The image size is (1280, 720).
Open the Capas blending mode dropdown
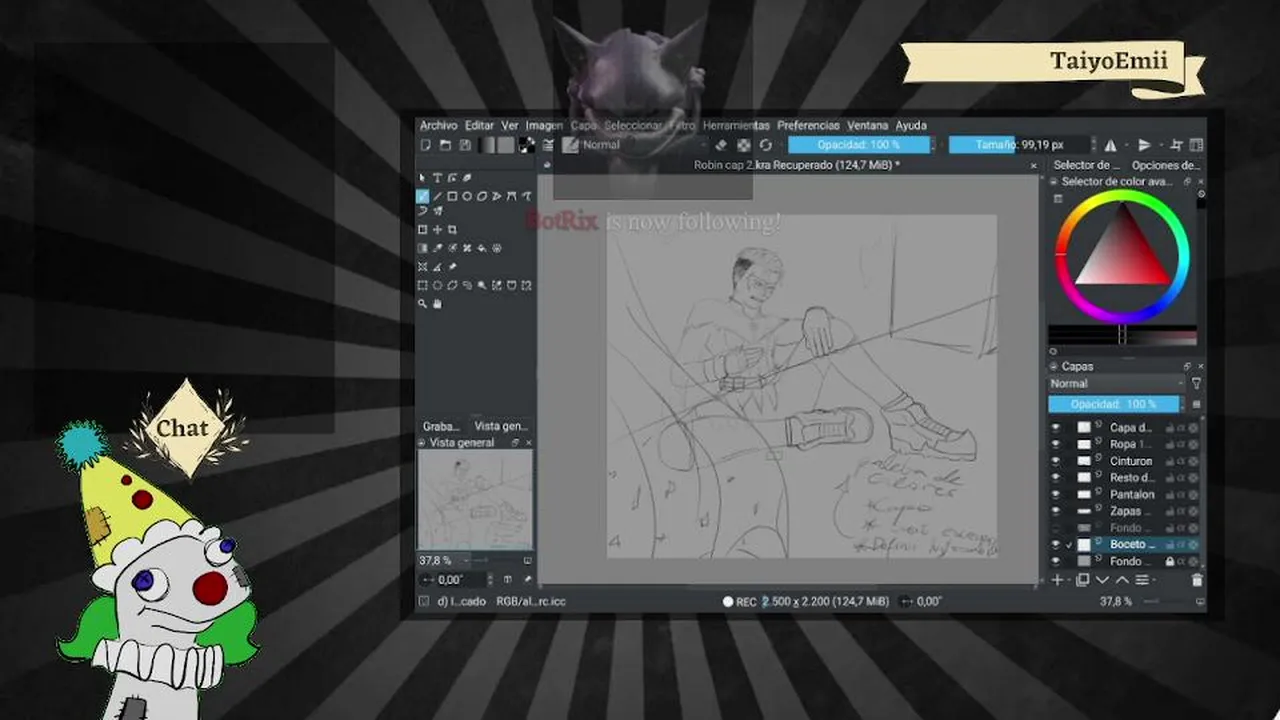(1115, 383)
